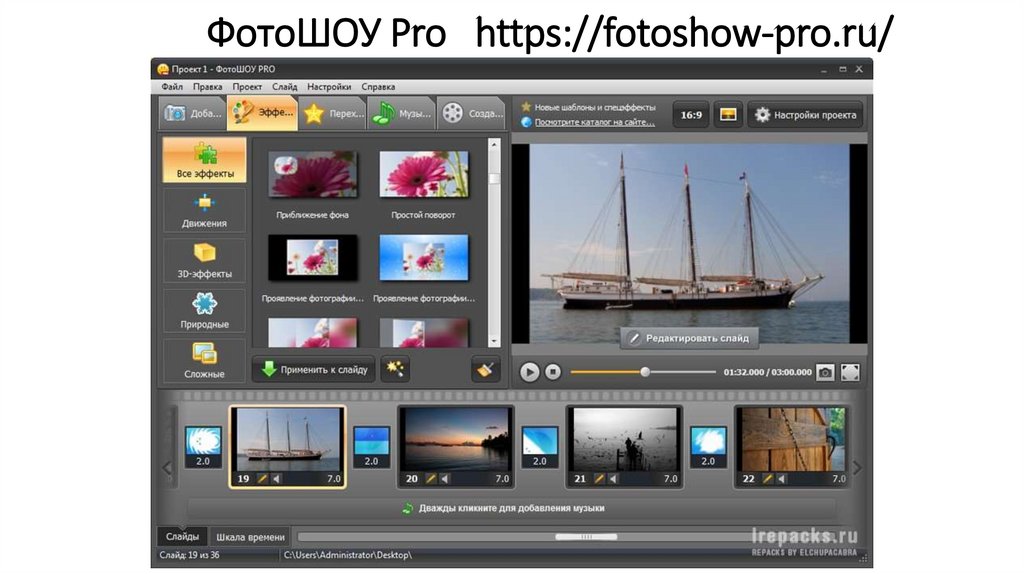Click the magic wand random effects icon
Viewport: 1024px width, 574px height.
(394, 369)
